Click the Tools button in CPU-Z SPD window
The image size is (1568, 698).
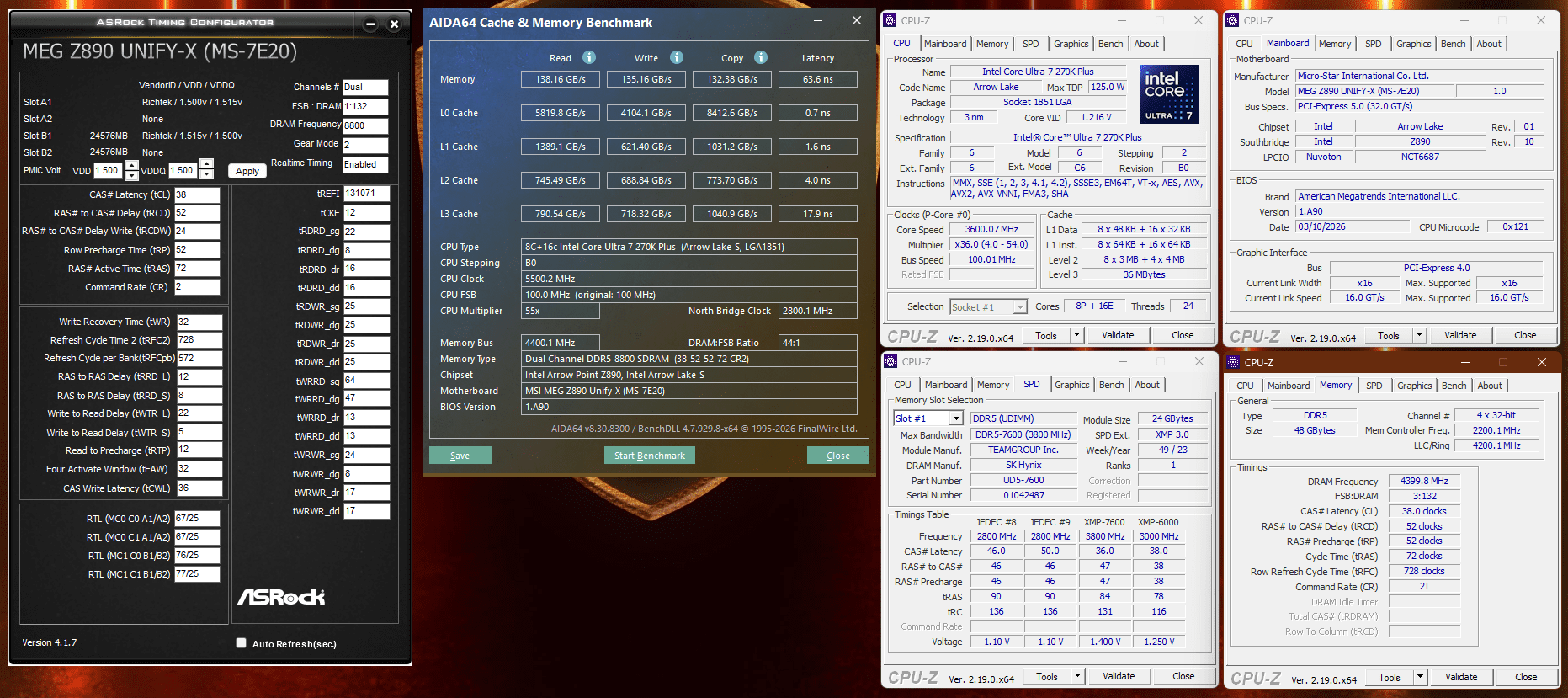point(1047,676)
